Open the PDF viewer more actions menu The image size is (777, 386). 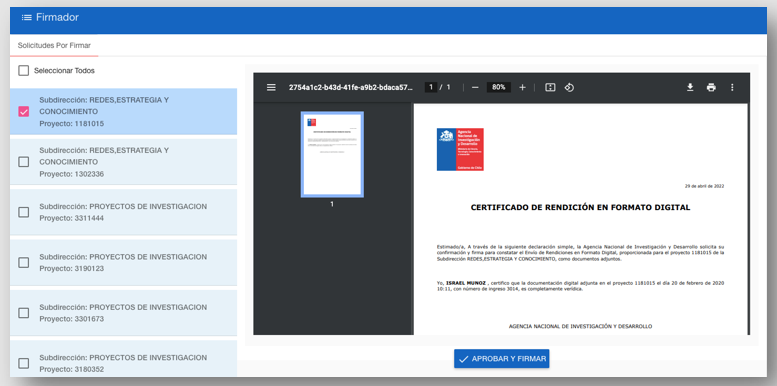coord(732,87)
